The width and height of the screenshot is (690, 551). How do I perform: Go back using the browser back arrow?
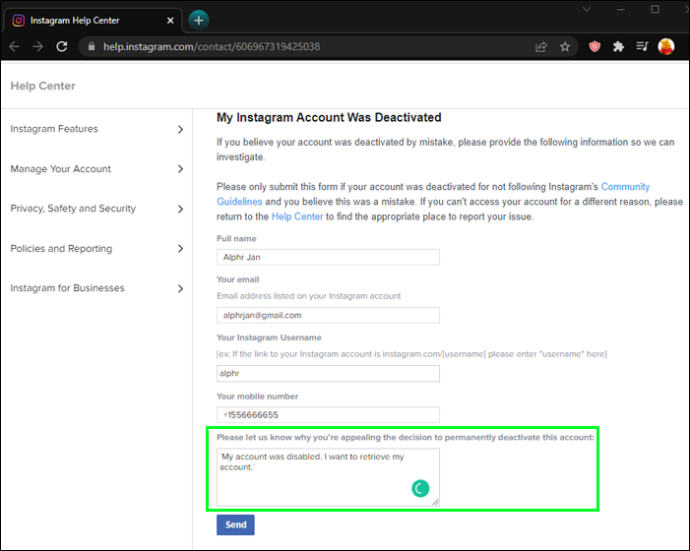tap(14, 47)
